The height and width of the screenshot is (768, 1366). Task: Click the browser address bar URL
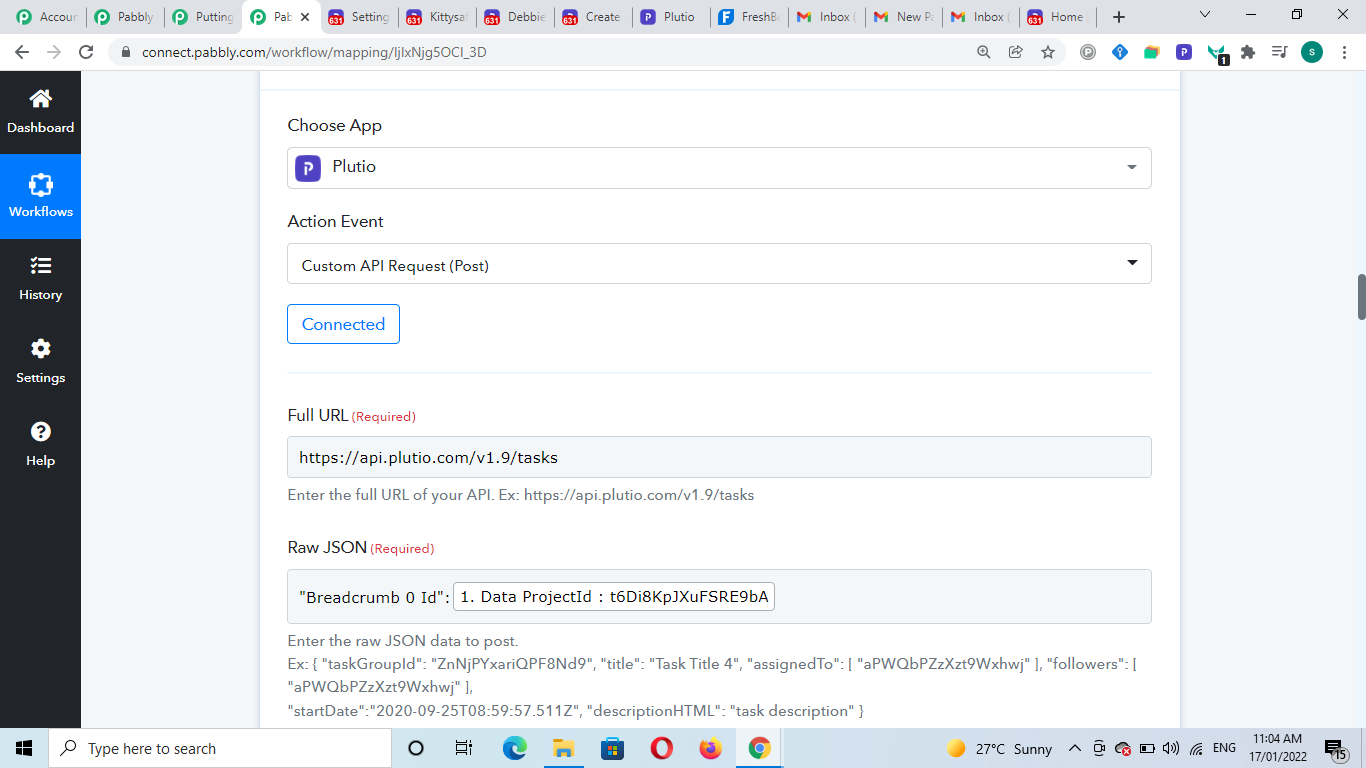pos(314,52)
